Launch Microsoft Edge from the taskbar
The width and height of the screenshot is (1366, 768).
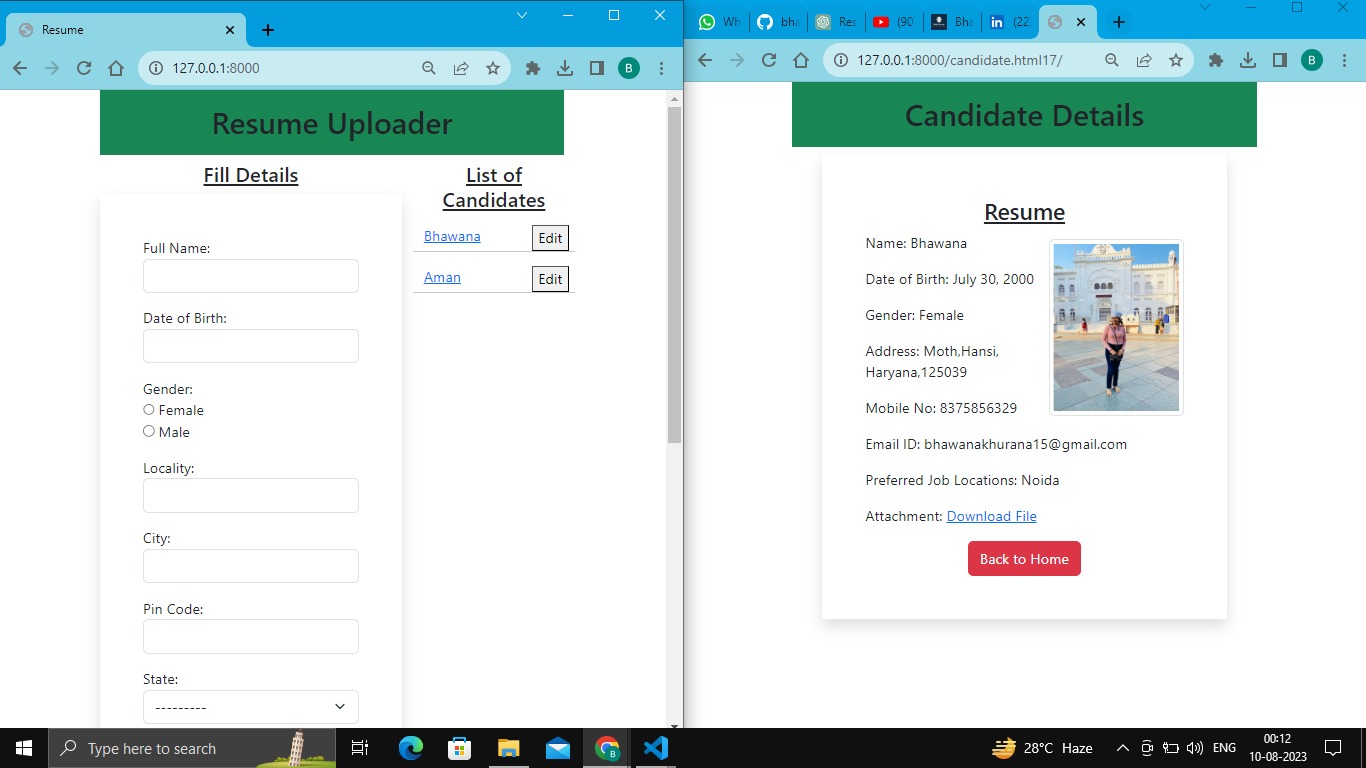coord(411,748)
